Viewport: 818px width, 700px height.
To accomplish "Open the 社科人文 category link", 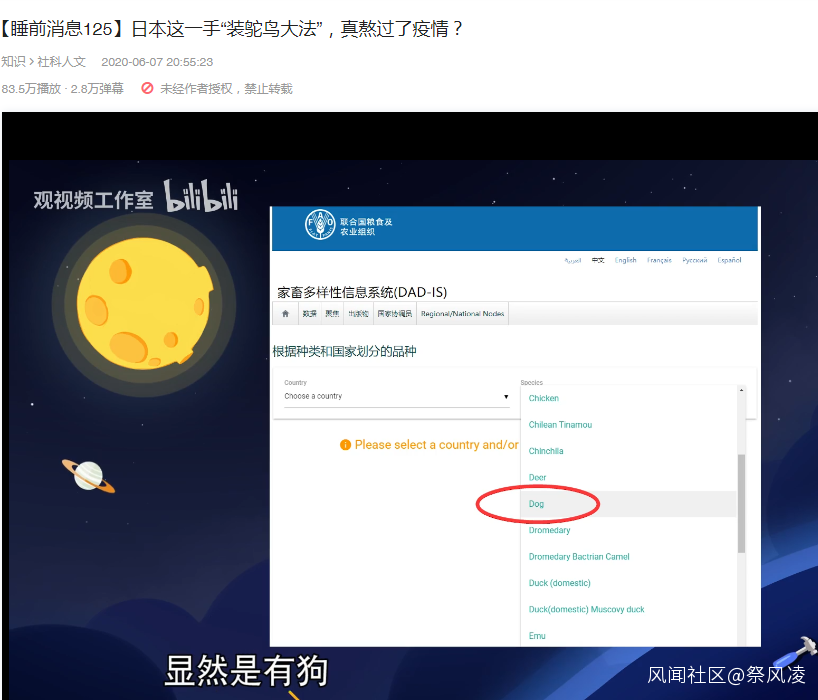I will [61, 62].
